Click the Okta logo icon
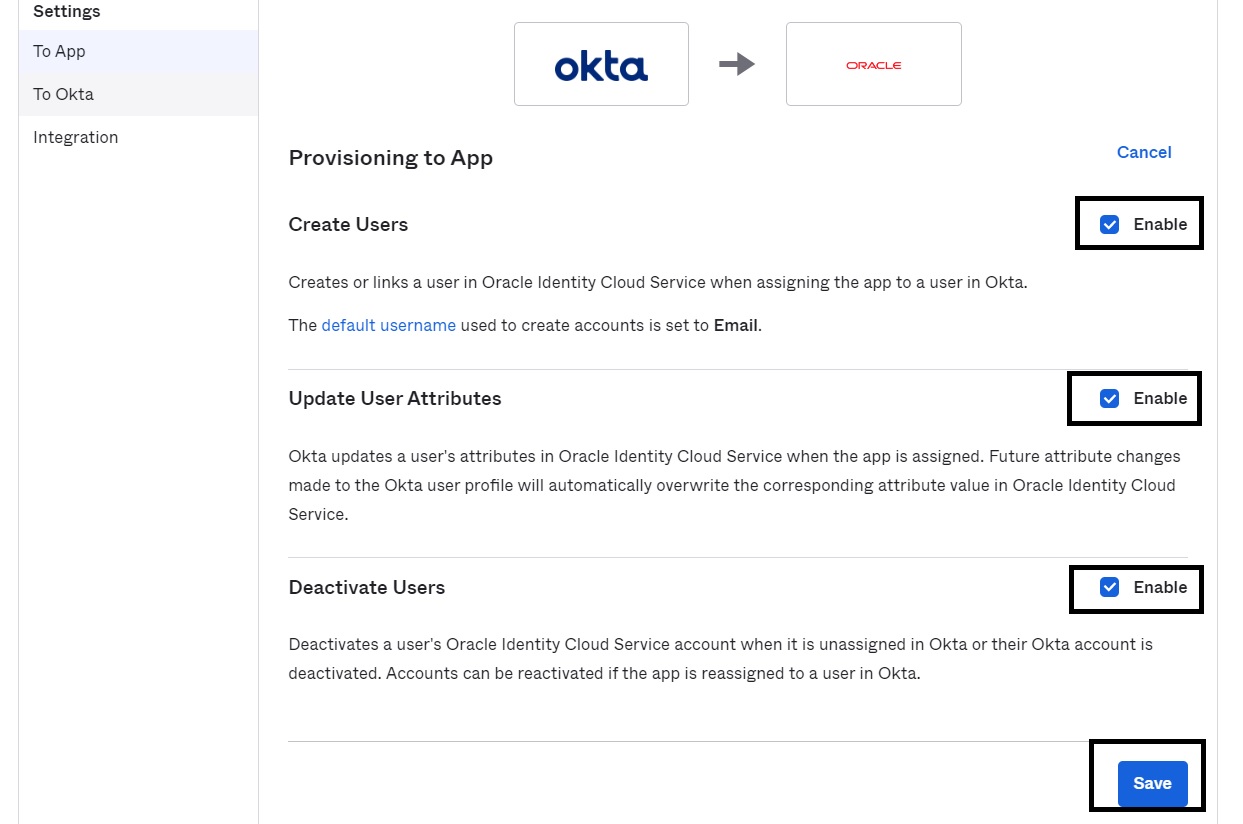Viewport: 1243px width, 824px height. tap(600, 63)
